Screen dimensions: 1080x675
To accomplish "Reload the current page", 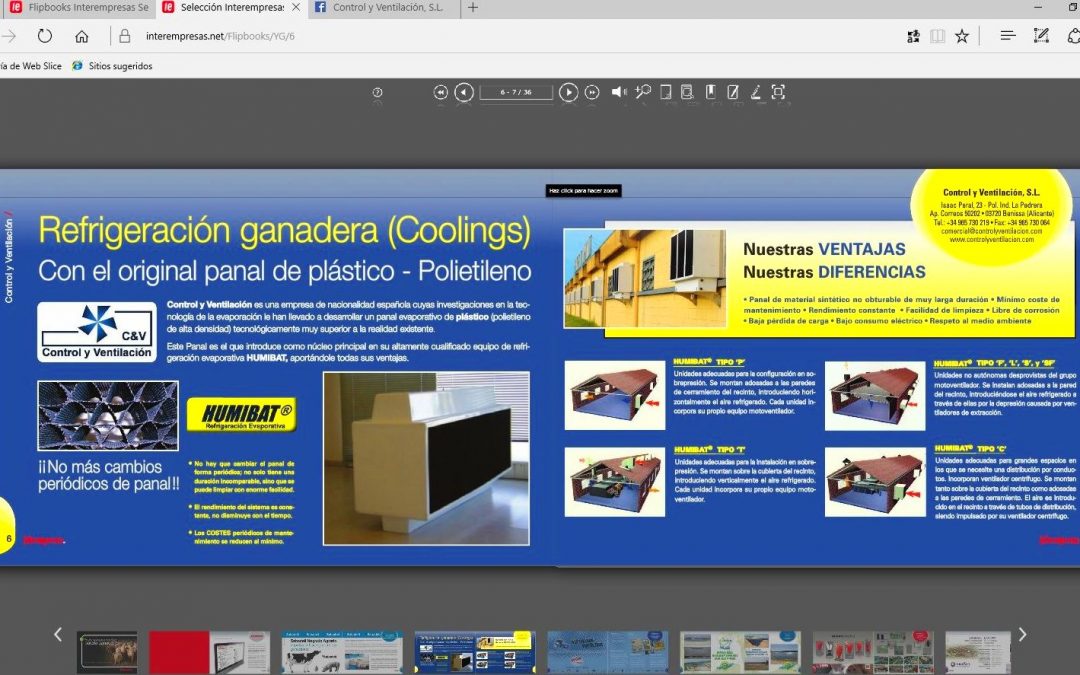I will pyautogui.click(x=45, y=36).
